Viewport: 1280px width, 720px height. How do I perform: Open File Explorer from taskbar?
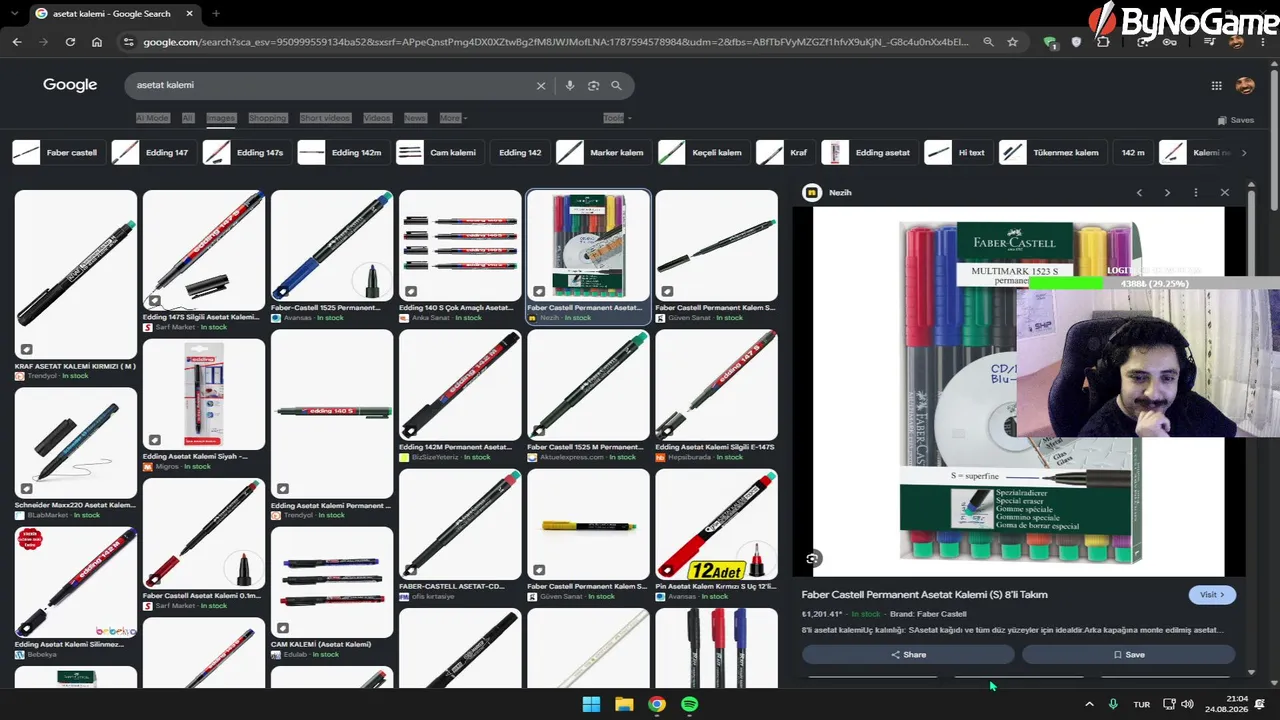[x=624, y=704]
